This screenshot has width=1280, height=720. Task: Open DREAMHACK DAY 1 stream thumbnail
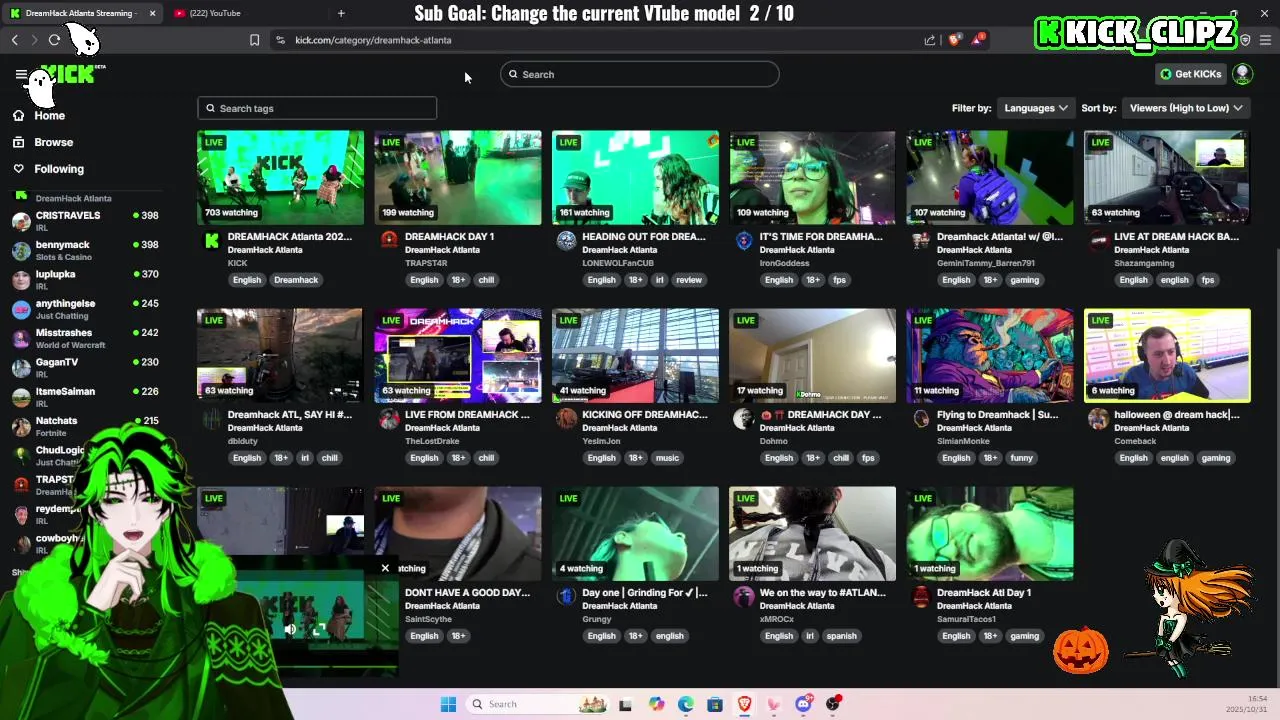click(x=458, y=177)
